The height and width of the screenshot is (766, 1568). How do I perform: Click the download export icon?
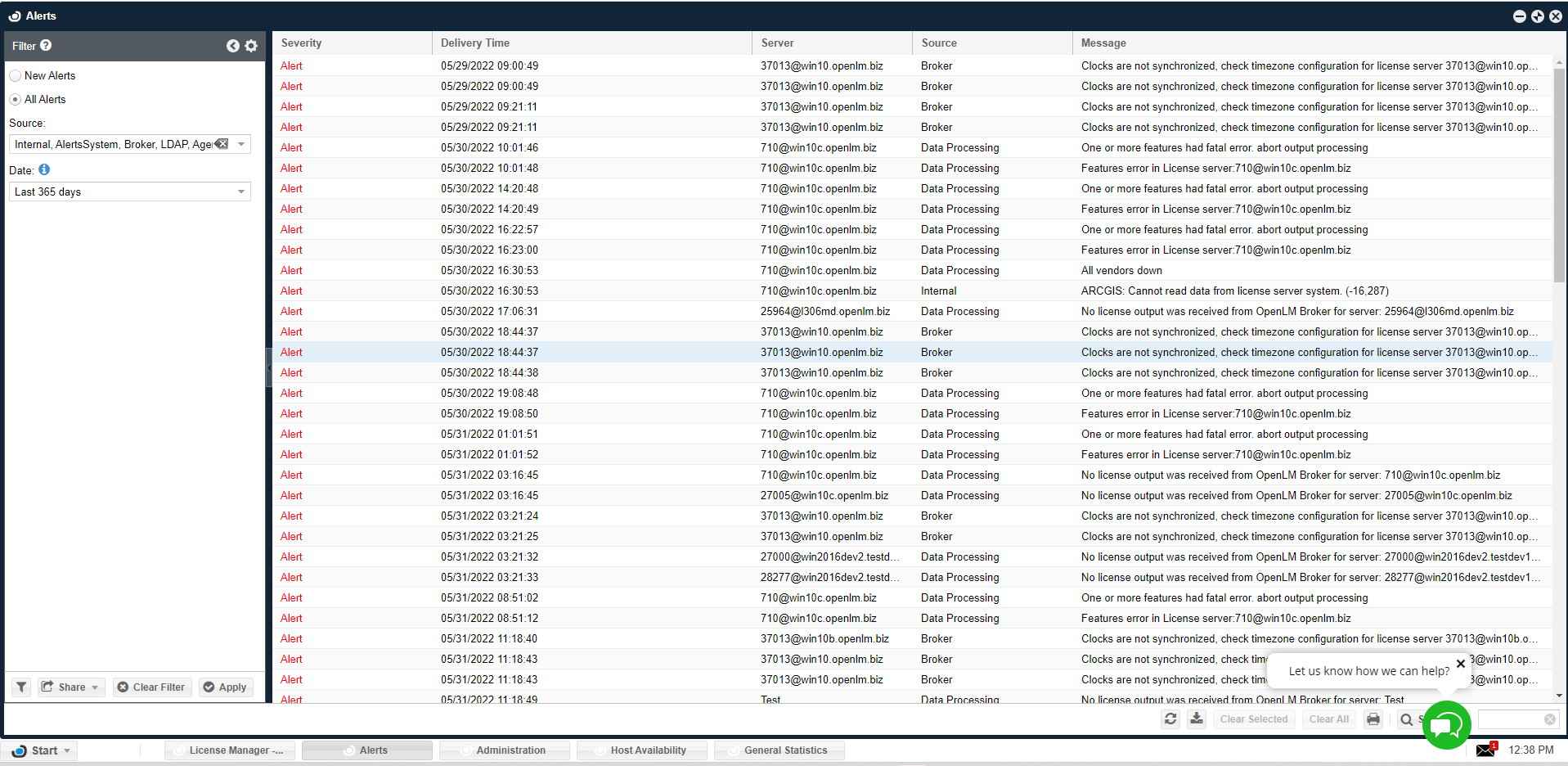pyautogui.click(x=1197, y=719)
